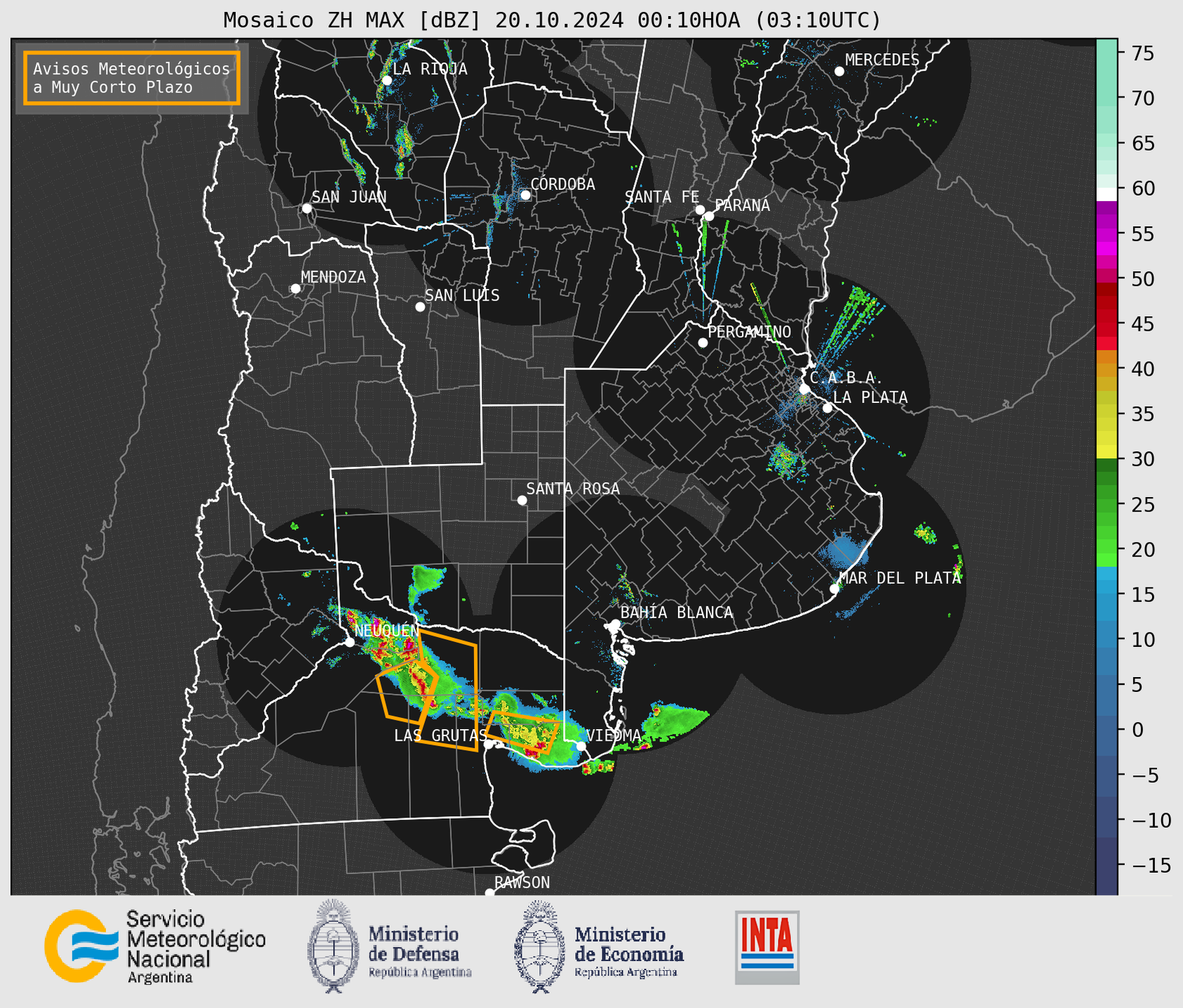Click the colorbar tick label −15
This screenshot has width=1183, height=1008.
point(1150,865)
